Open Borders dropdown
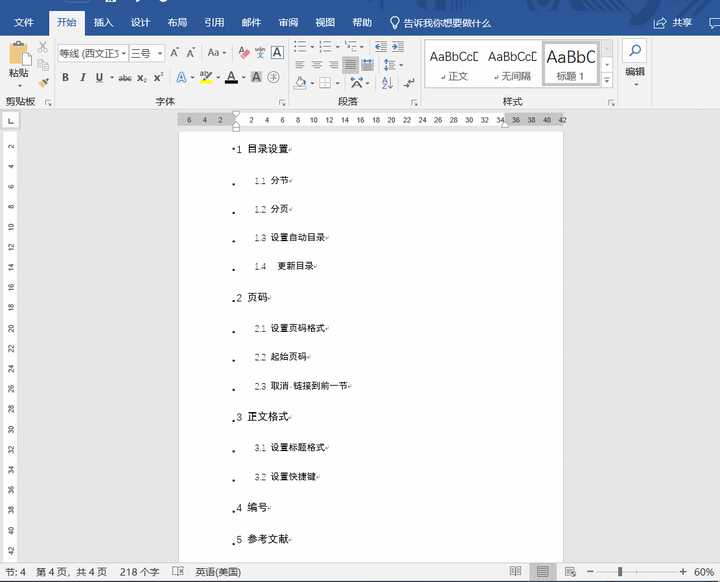Viewport: 720px width, 582px height. point(337,83)
